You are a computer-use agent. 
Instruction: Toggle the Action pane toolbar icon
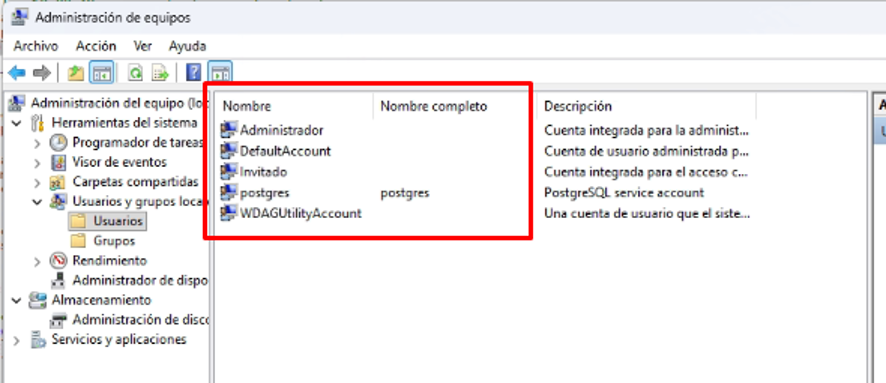tap(220, 73)
